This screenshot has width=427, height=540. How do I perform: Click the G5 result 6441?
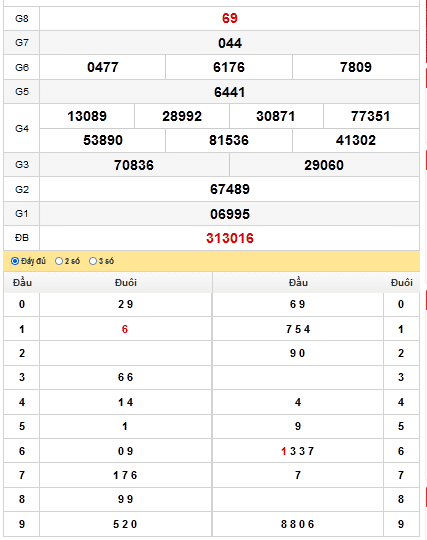click(230, 92)
